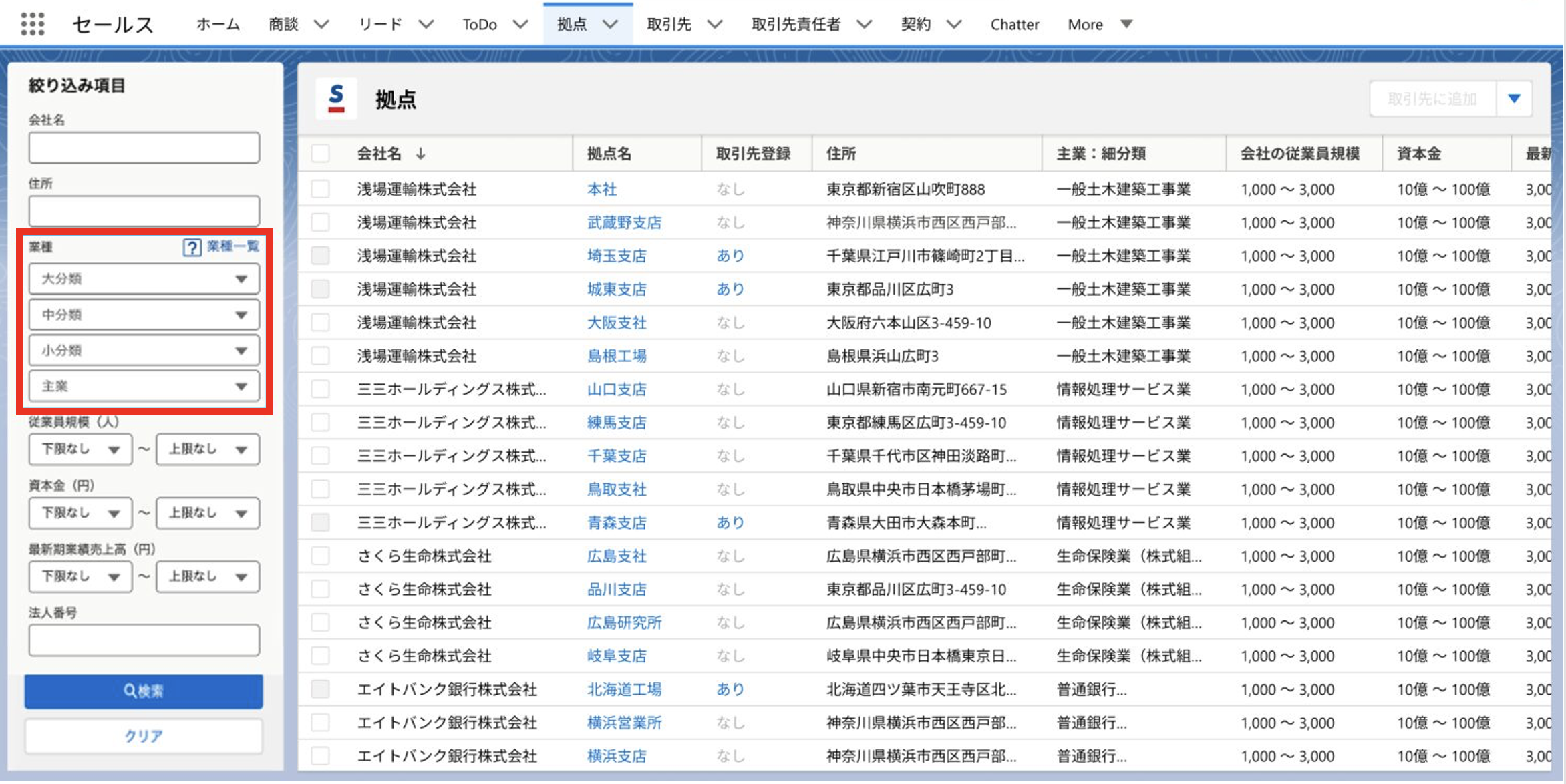Expand the 主業 dropdown
Image resolution: width=1566 pixels, height=784 pixels.
[144, 387]
